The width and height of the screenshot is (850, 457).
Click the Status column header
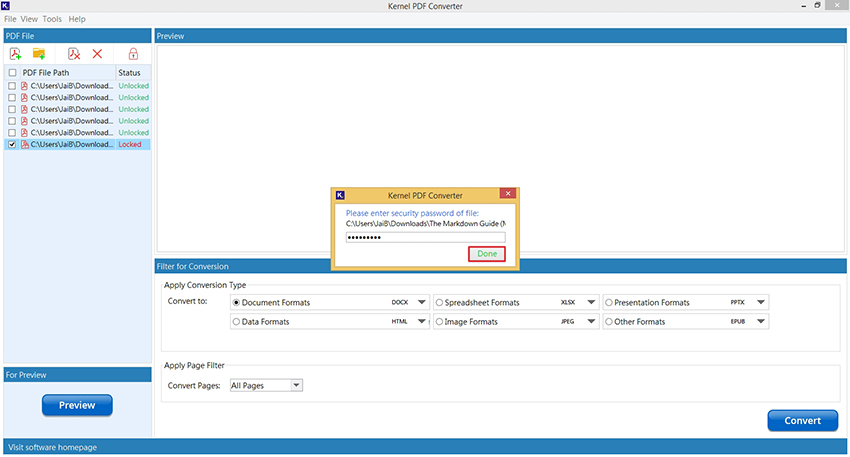pos(133,73)
